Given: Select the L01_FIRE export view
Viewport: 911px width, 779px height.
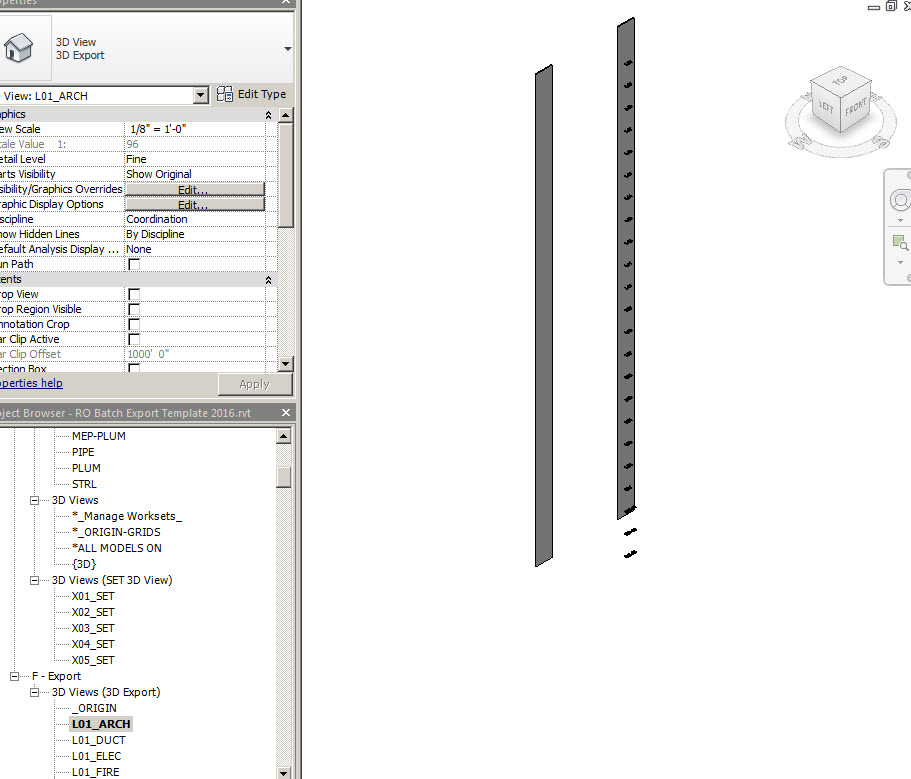Looking at the screenshot, I should [96, 773].
